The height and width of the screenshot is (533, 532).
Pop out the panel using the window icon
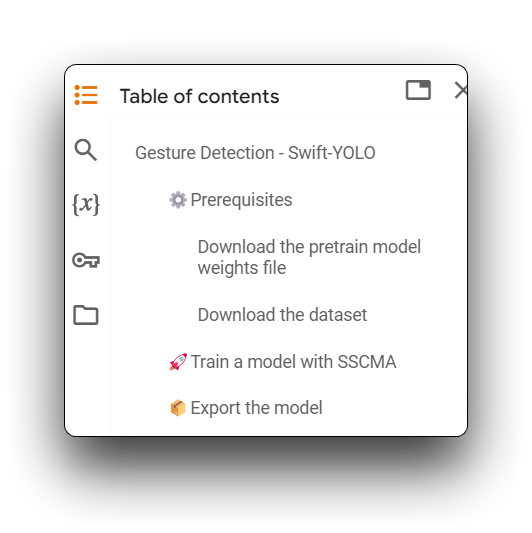[x=418, y=90]
